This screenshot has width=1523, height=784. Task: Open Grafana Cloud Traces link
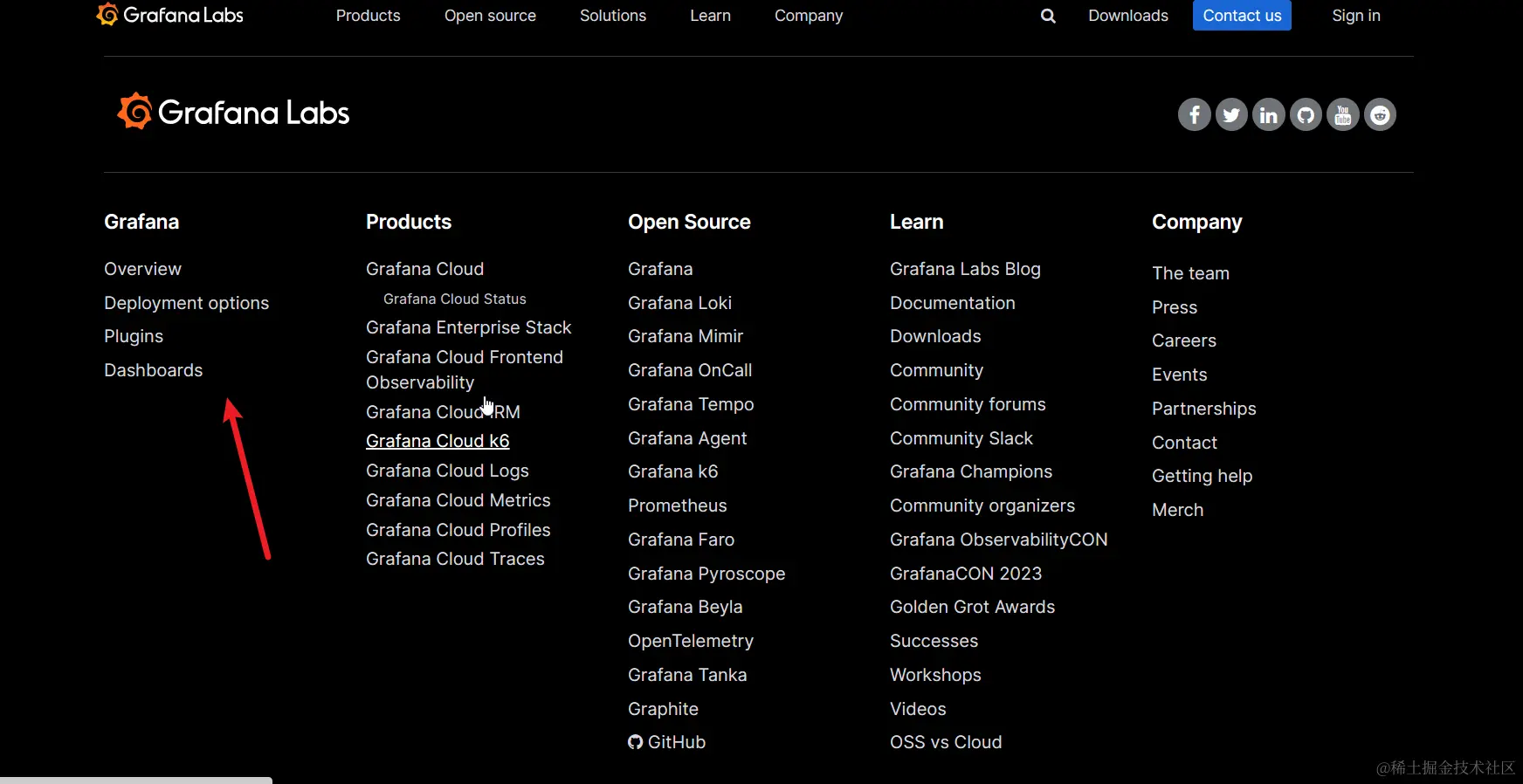(x=455, y=559)
